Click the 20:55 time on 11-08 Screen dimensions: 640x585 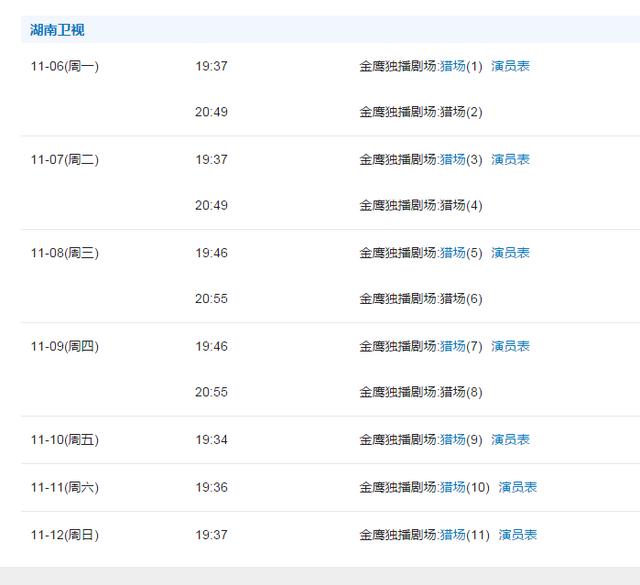coord(211,298)
